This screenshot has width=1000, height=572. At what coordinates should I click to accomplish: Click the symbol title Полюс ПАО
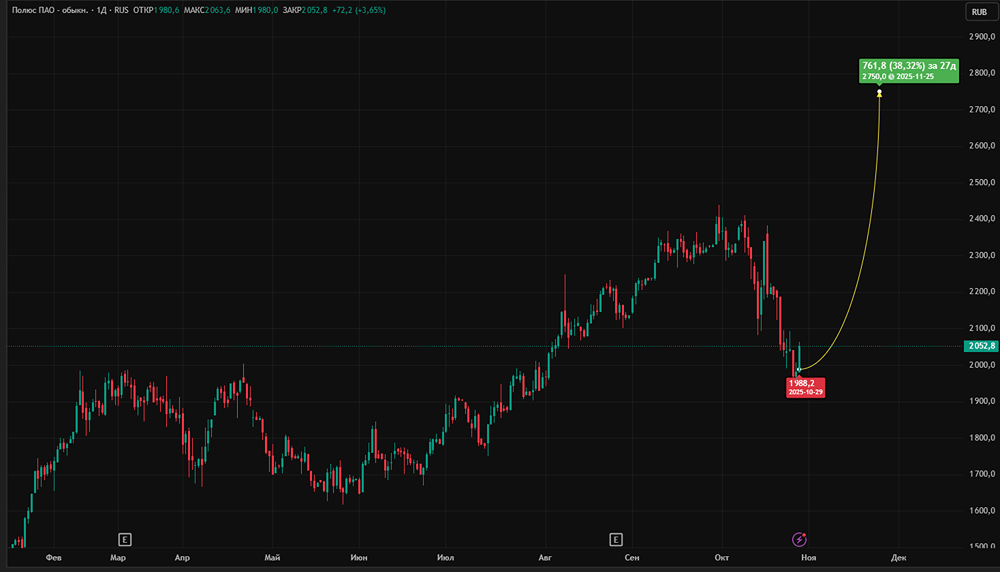tap(50, 10)
